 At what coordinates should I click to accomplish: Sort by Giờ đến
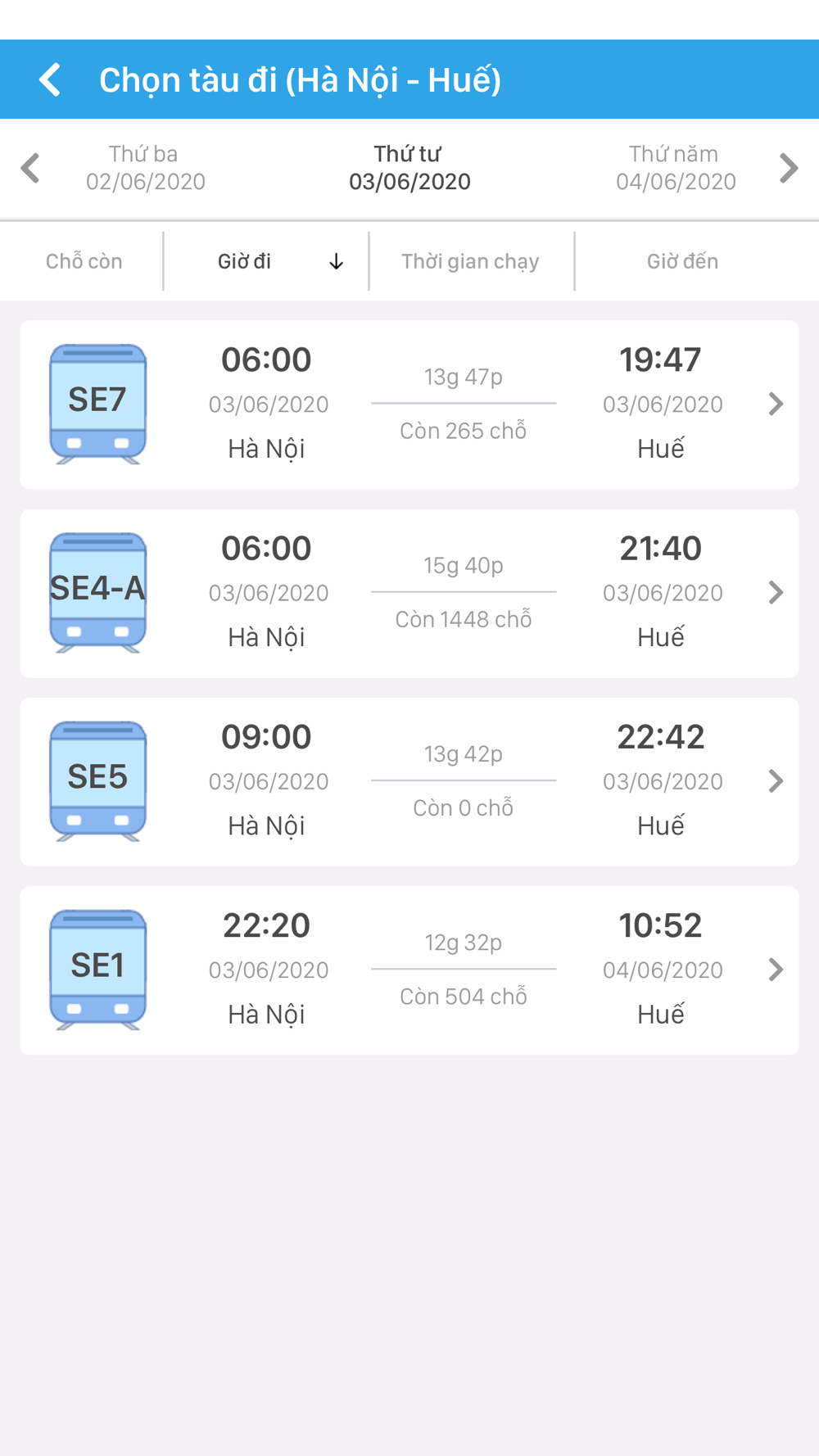coord(682,261)
